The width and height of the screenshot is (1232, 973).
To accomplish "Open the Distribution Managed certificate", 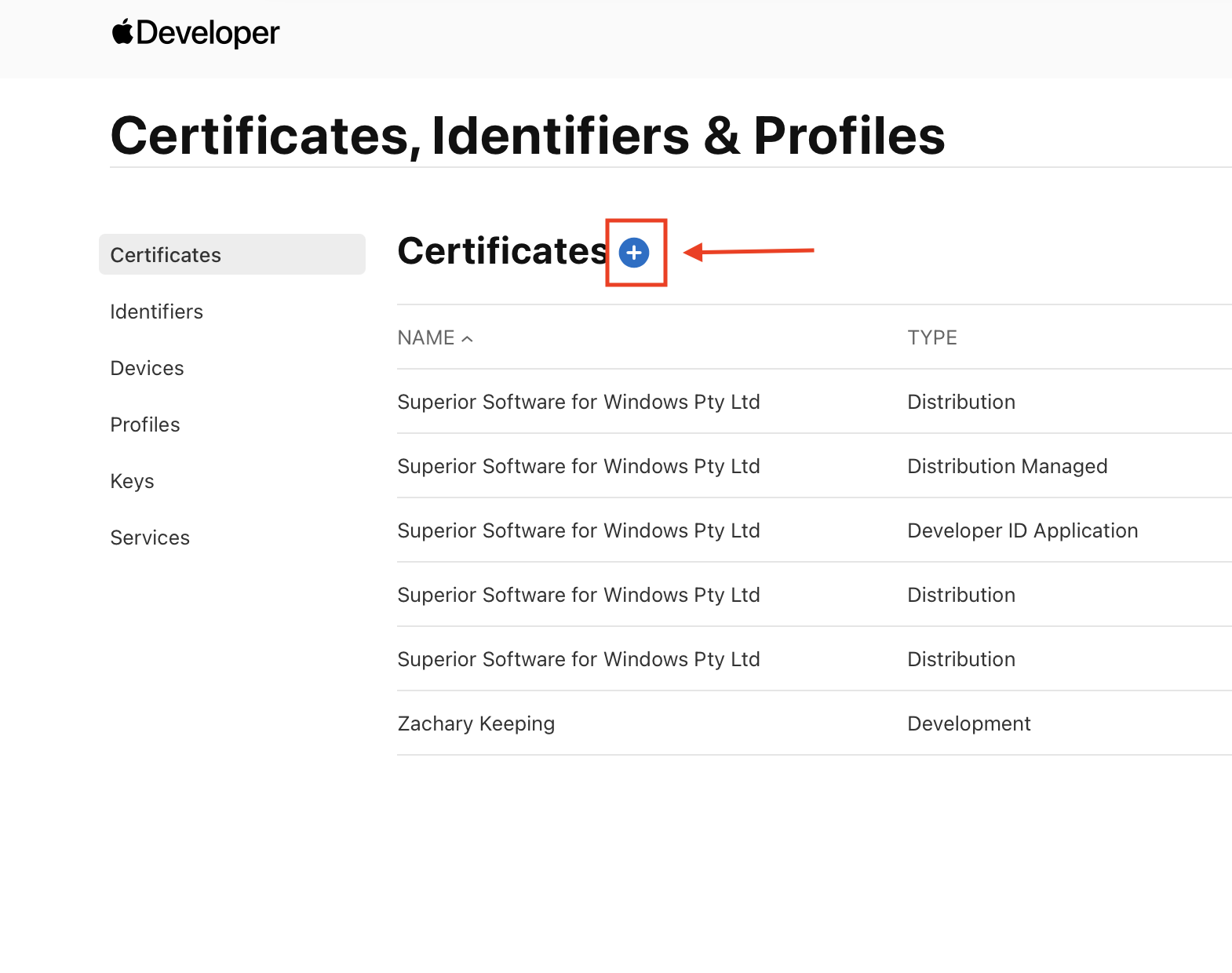I will pos(578,466).
